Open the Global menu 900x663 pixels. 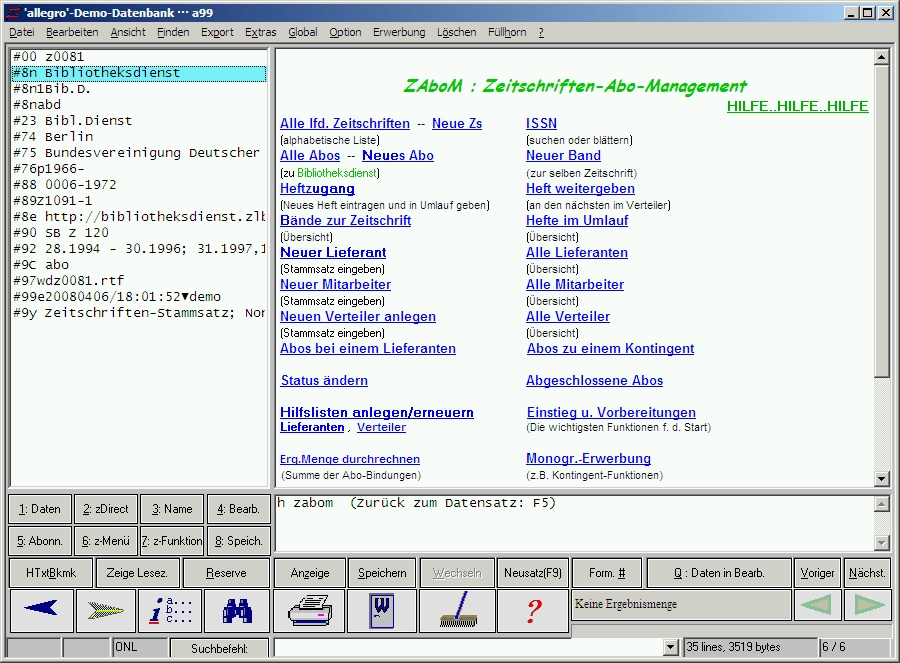click(302, 33)
